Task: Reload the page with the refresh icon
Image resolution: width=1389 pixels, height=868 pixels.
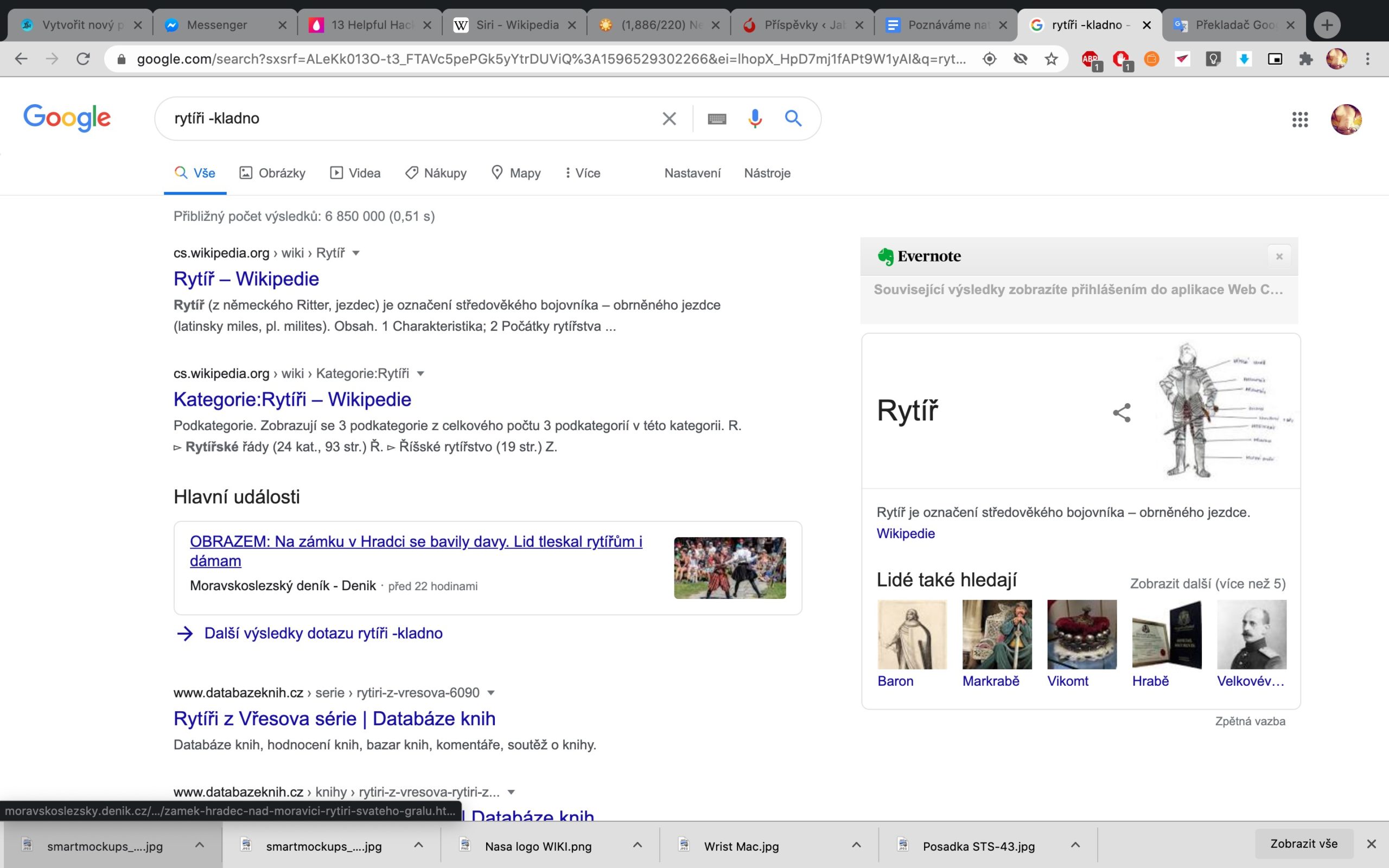Action: tap(82, 59)
